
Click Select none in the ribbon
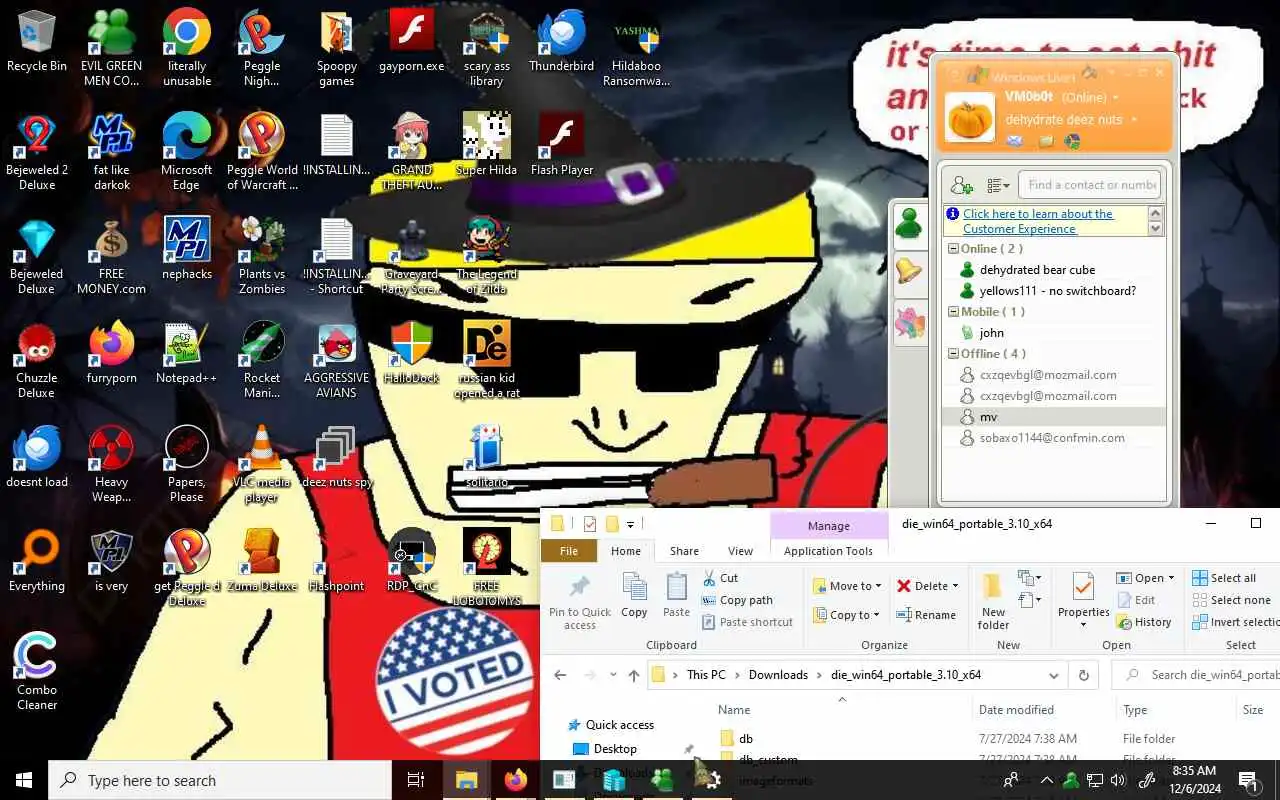coord(1231,600)
